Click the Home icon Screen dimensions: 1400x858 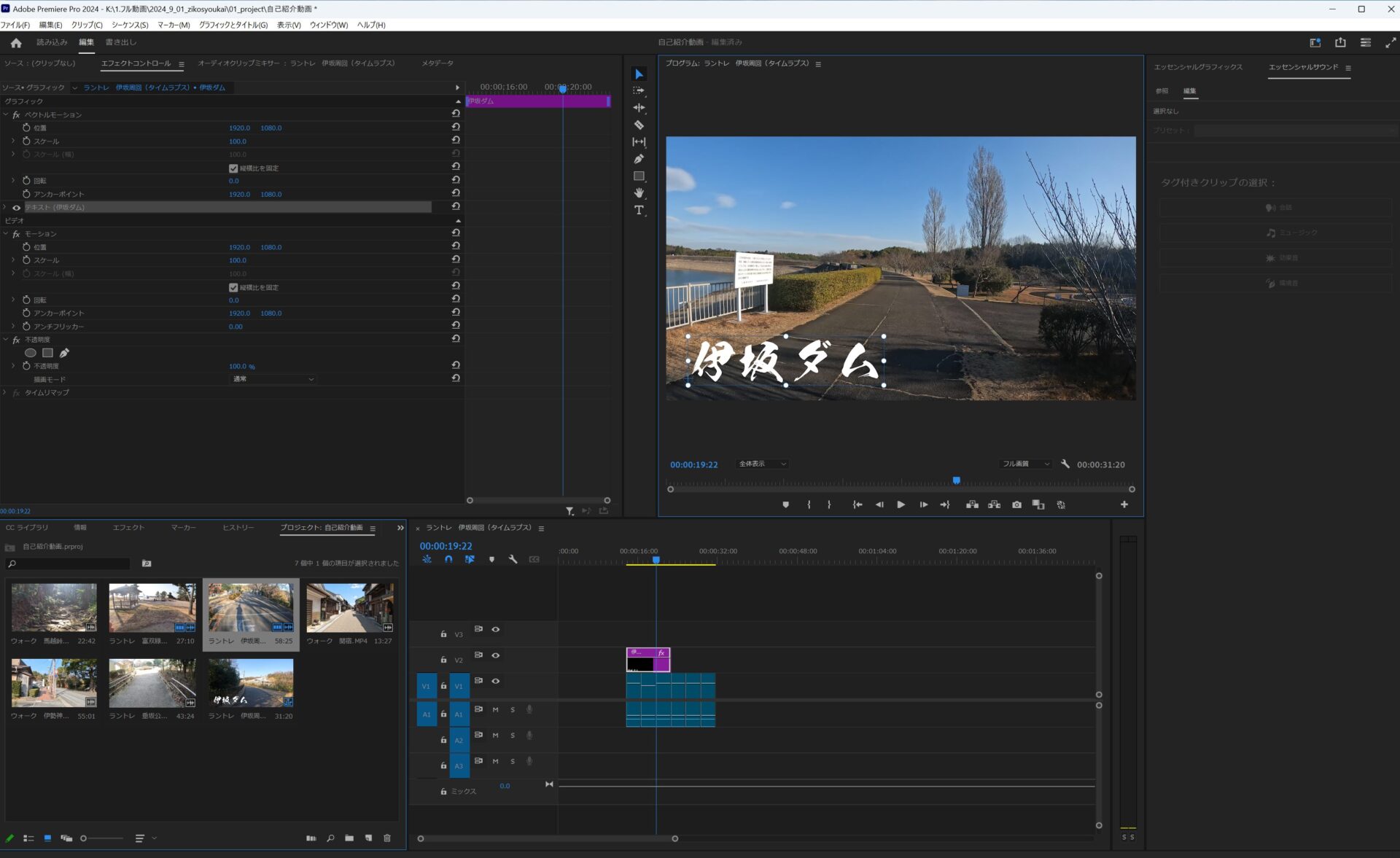[16, 43]
